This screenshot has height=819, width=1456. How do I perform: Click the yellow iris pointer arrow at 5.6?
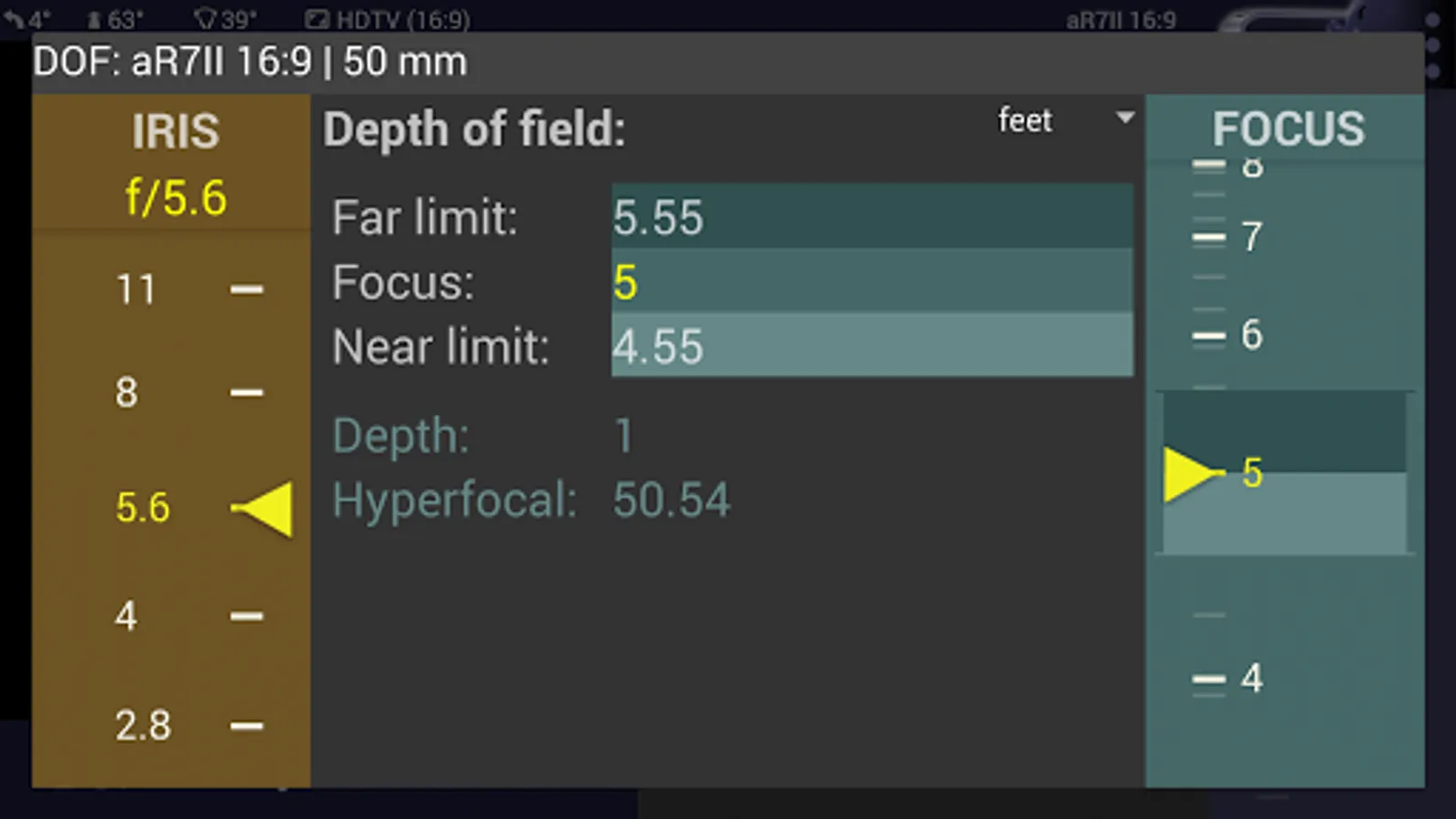point(268,509)
